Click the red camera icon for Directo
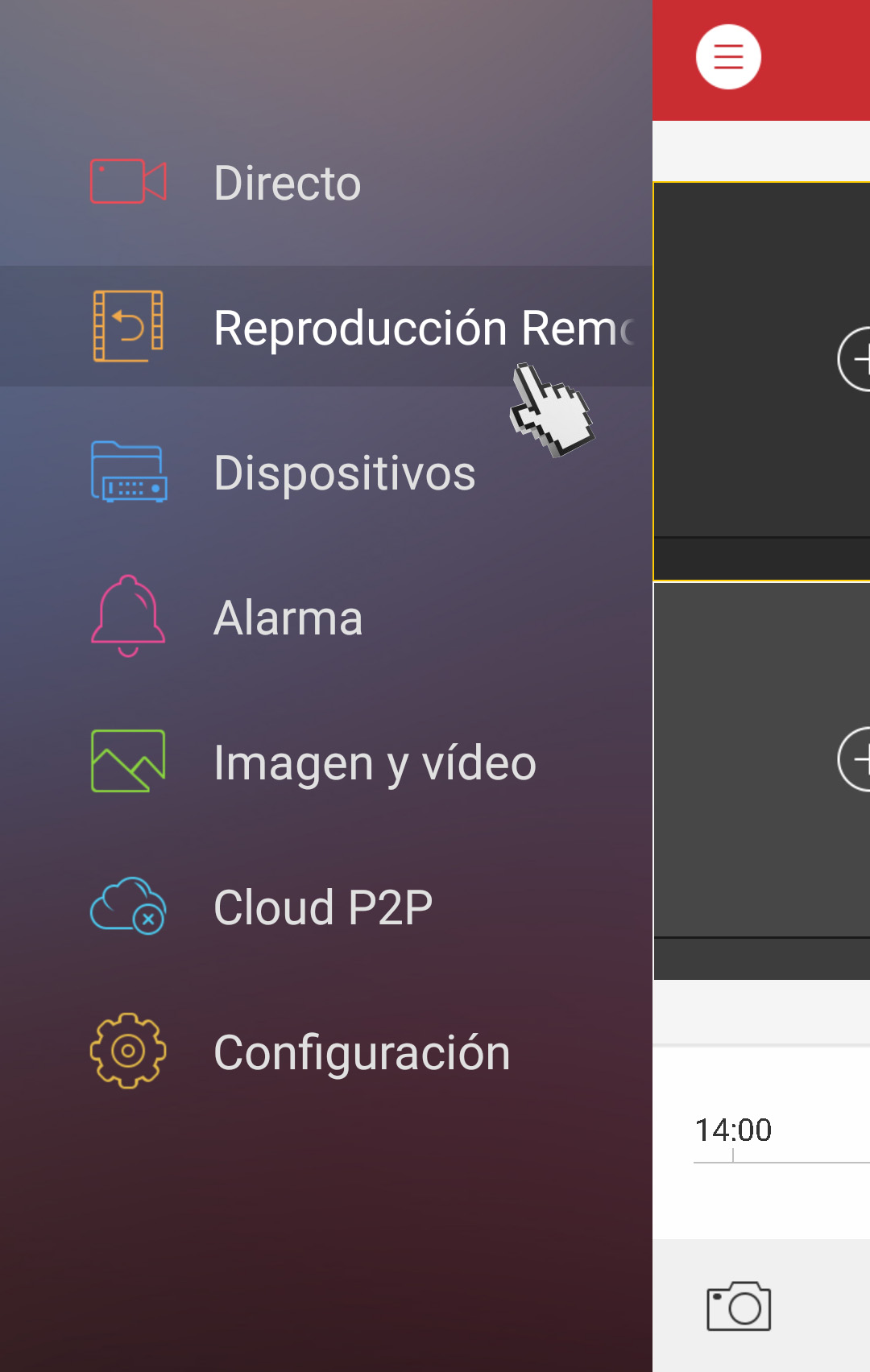Viewport: 870px width, 1372px height. pyautogui.click(x=128, y=181)
